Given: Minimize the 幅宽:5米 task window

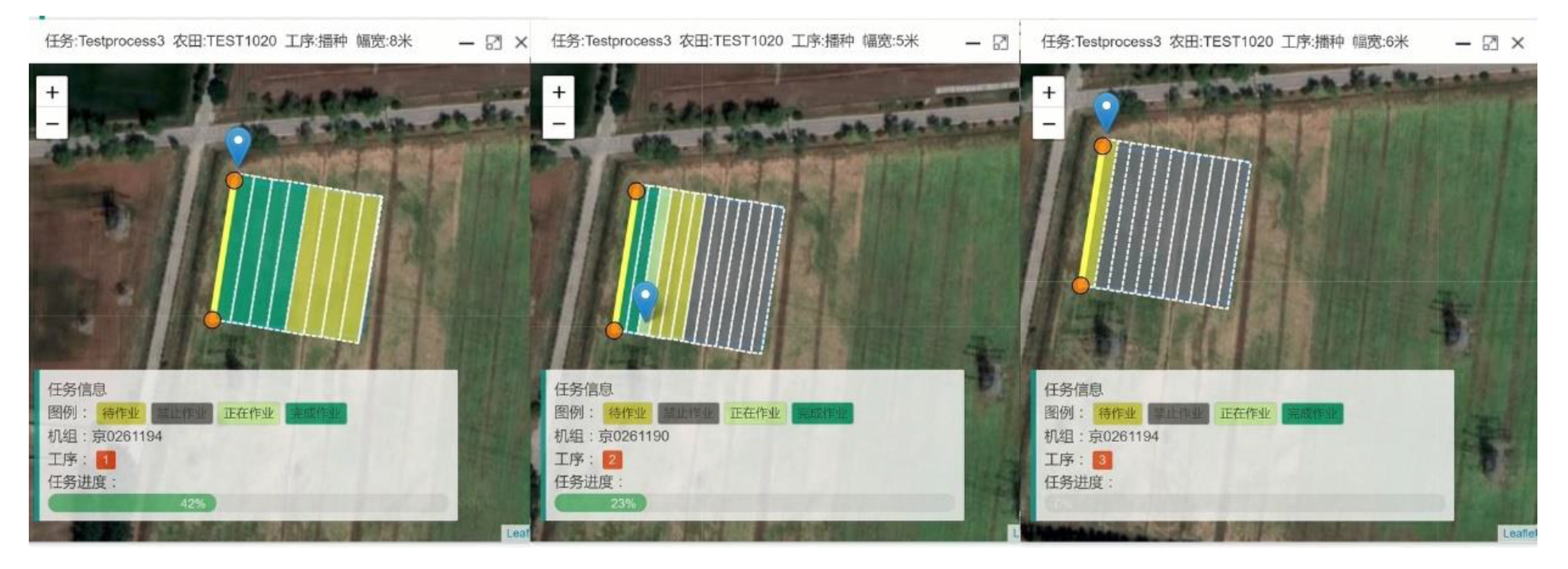Looking at the screenshot, I should pyautogui.click(x=973, y=43).
